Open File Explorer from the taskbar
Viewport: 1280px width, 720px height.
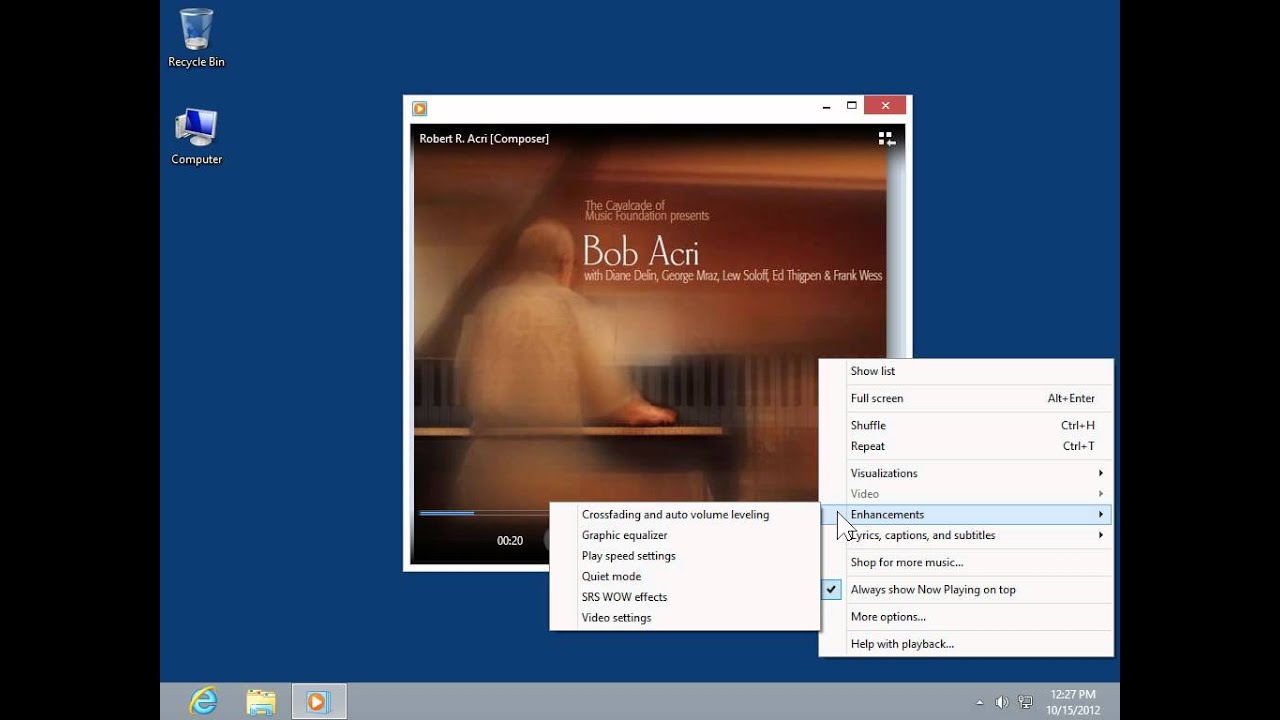point(261,701)
